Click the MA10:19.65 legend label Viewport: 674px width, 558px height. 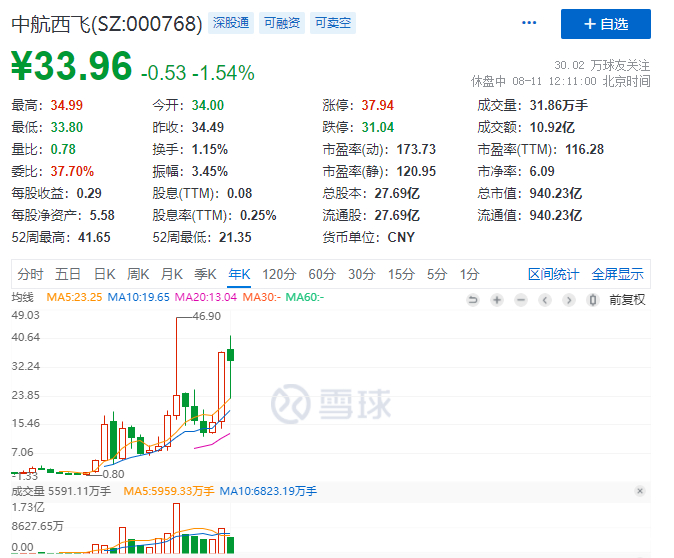click(138, 297)
